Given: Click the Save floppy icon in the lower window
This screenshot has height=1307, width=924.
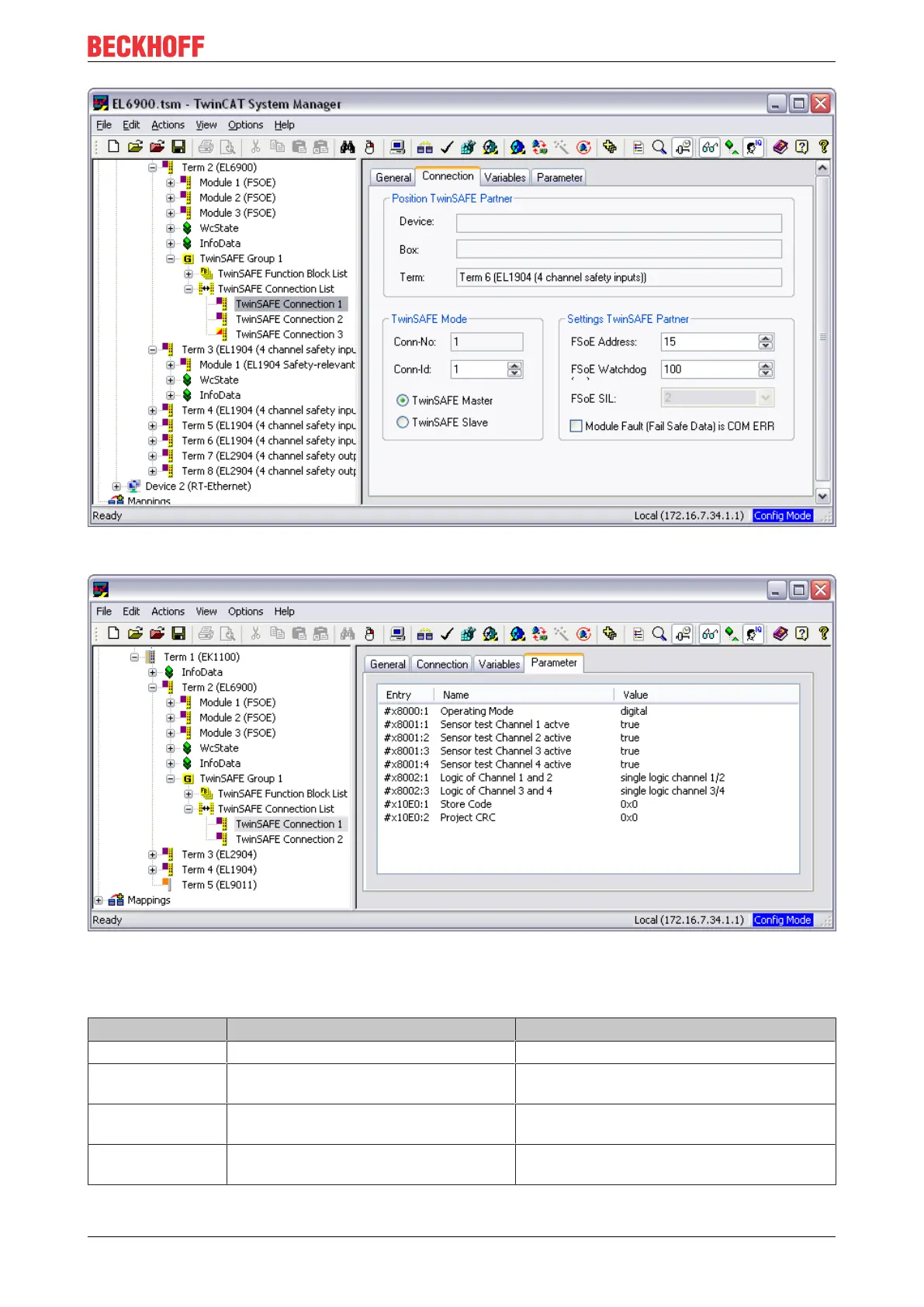Looking at the screenshot, I should 178,633.
